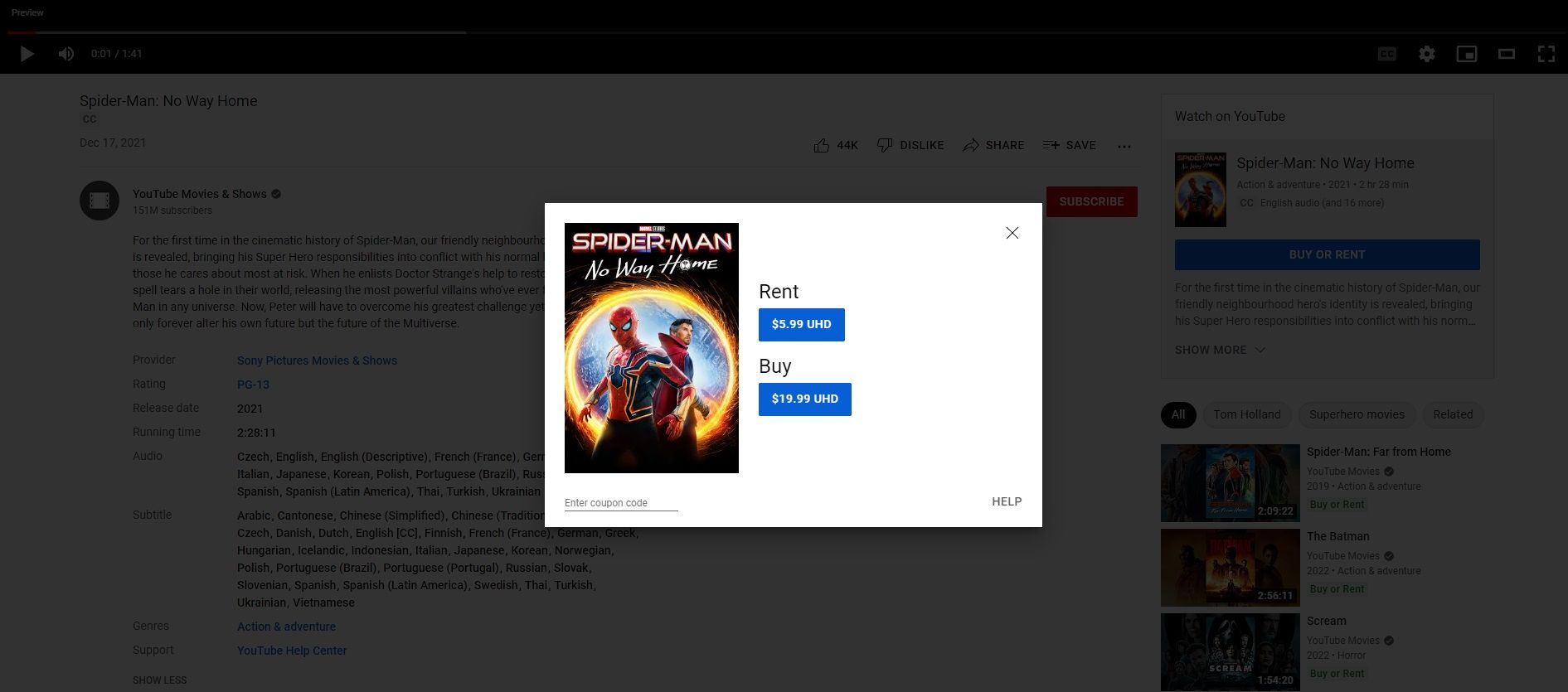
Task: Open YouTube Help Center link
Action: click(292, 651)
